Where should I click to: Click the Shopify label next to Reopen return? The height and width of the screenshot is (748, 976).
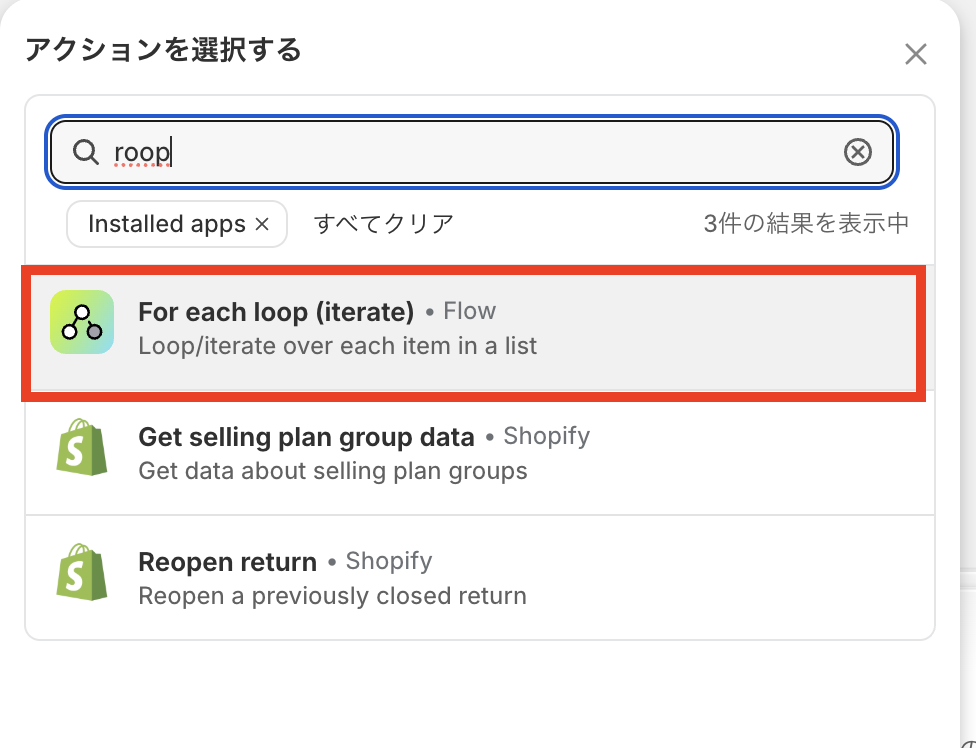coord(388,561)
